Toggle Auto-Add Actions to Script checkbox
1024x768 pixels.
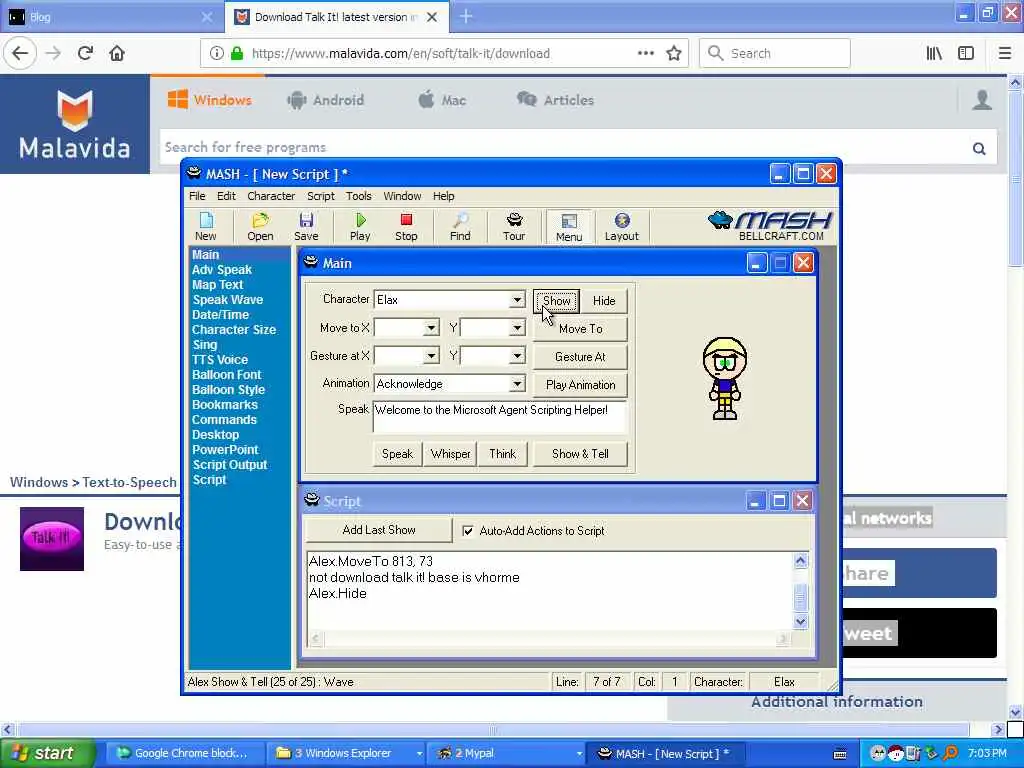click(x=468, y=531)
